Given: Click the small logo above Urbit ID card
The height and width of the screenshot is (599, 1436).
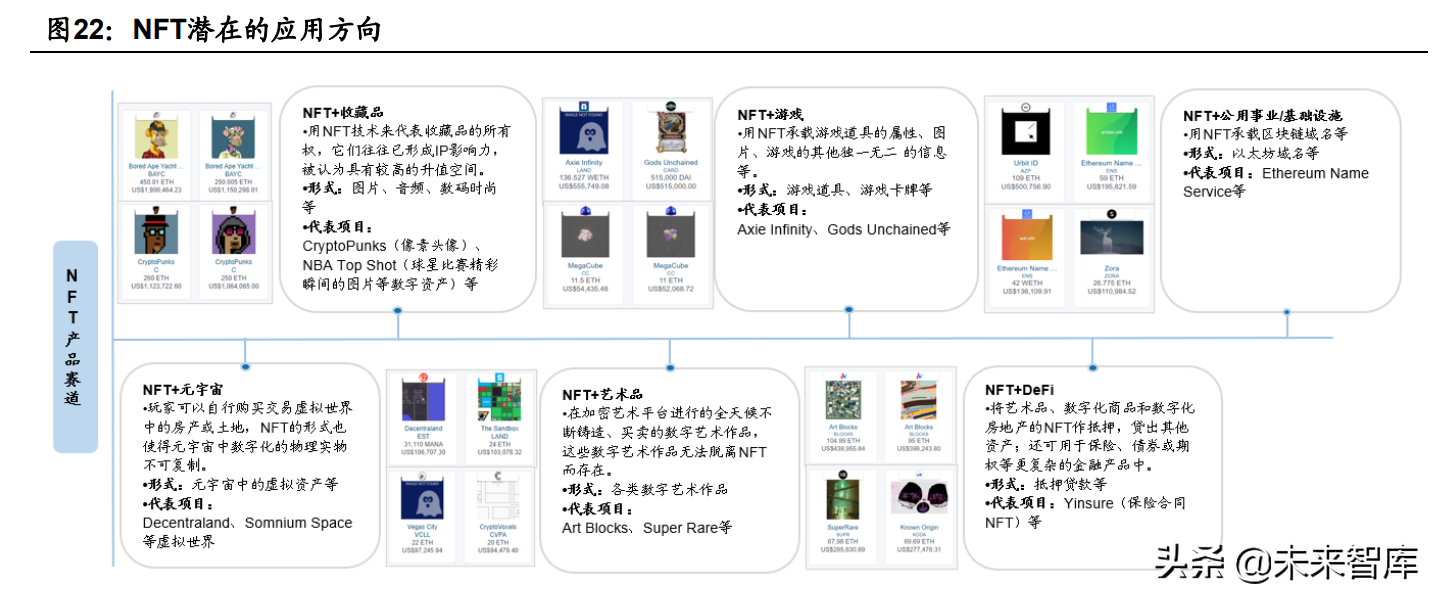Looking at the screenshot, I should point(1026,107).
